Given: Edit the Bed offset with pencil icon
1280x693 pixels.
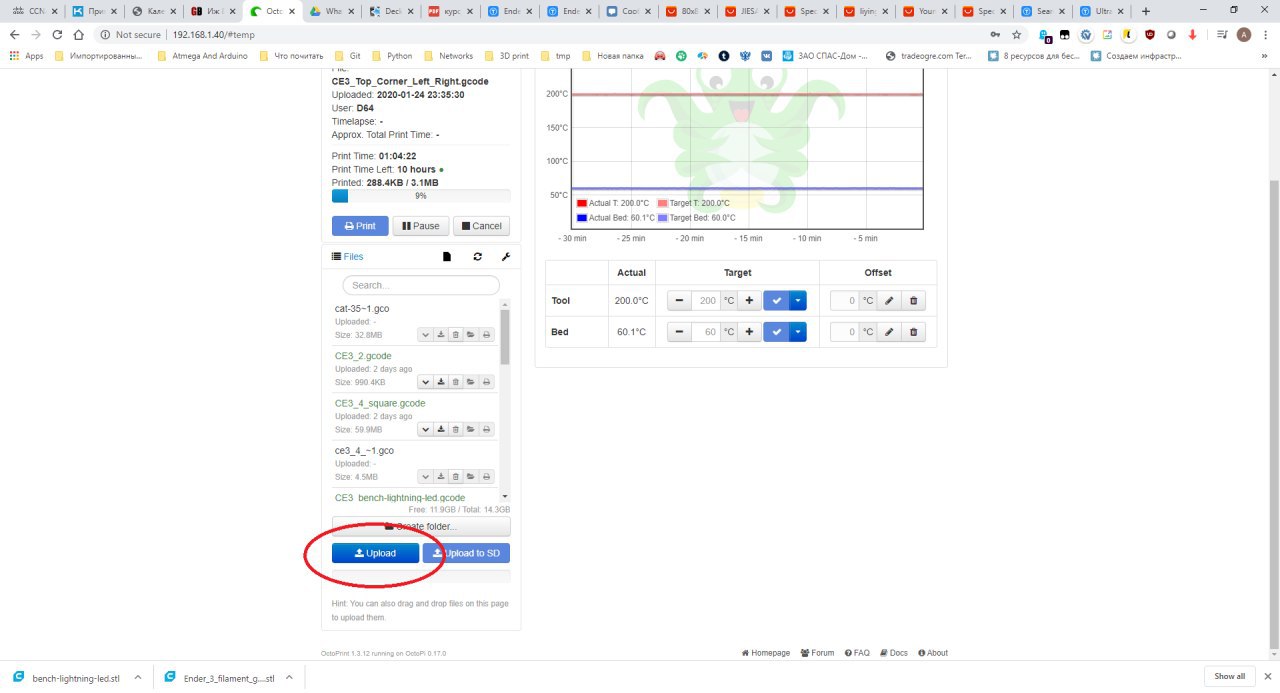Looking at the screenshot, I should [x=889, y=331].
